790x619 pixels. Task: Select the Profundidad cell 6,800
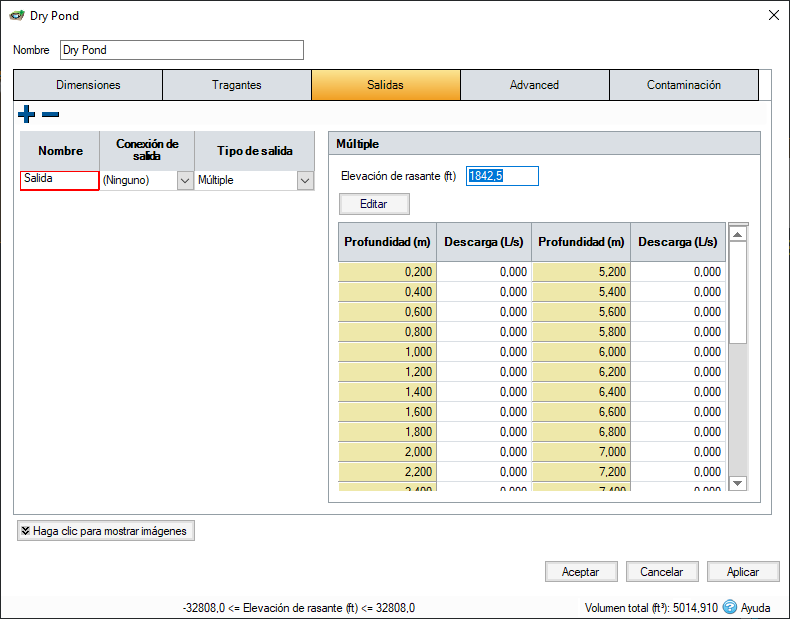click(x=581, y=432)
